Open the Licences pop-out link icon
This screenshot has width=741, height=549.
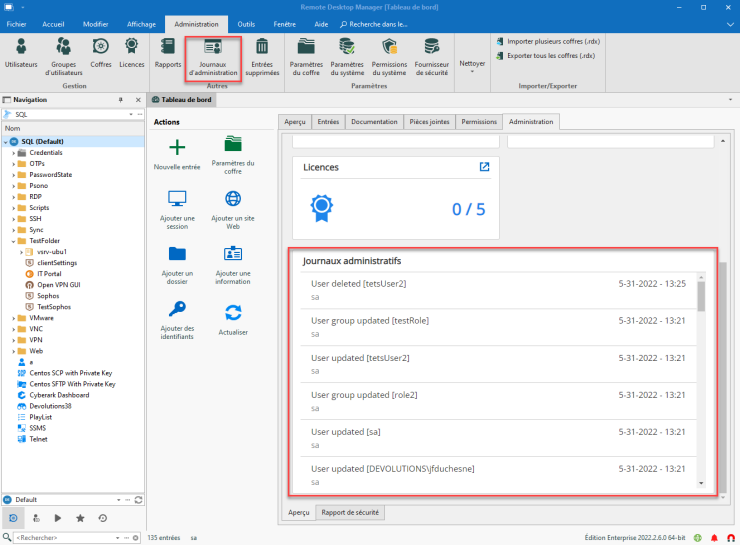(485, 167)
